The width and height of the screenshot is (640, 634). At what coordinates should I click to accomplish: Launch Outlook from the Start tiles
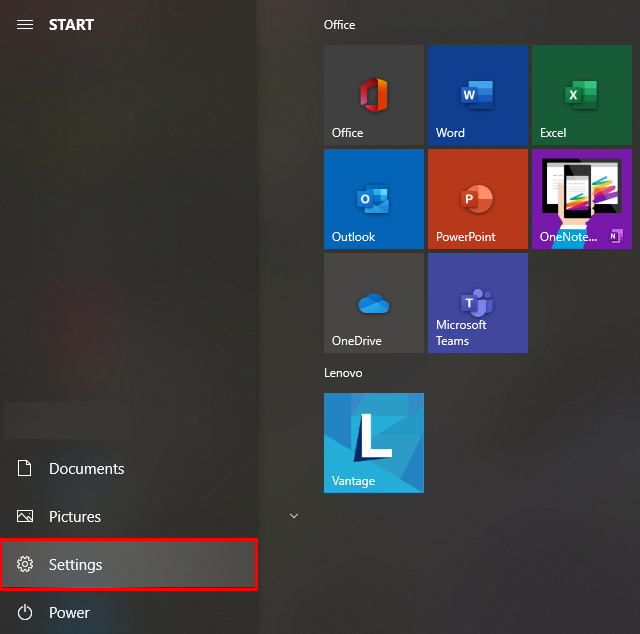pos(373,199)
